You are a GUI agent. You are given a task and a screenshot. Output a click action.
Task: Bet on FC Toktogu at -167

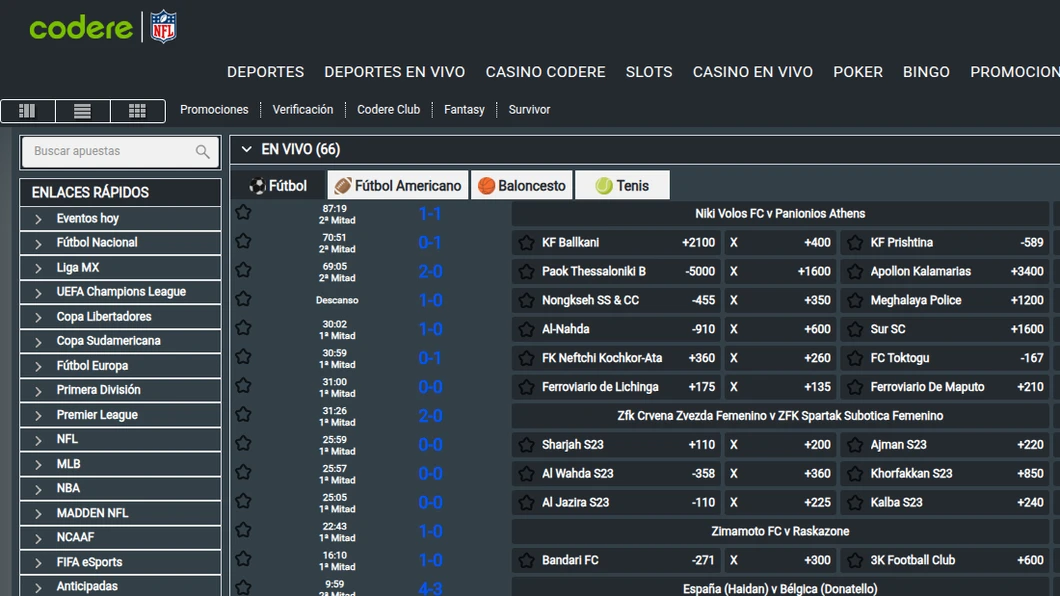(x=945, y=358)
